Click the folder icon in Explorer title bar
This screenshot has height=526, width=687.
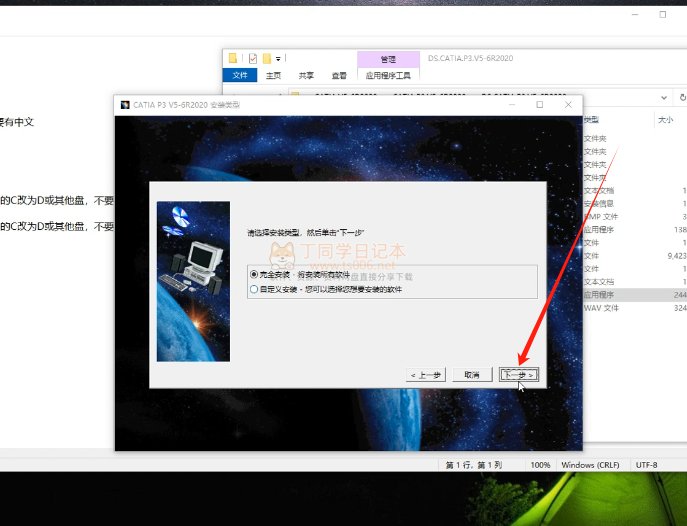point(233,58)
